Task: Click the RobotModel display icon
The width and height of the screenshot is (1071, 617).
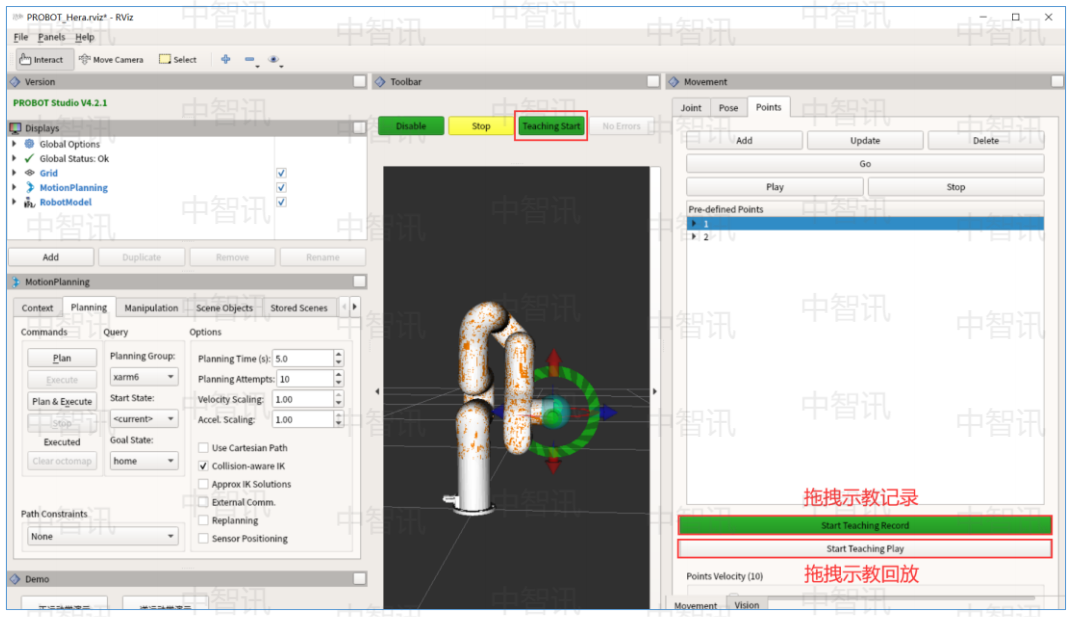Action: pos(29,202)
